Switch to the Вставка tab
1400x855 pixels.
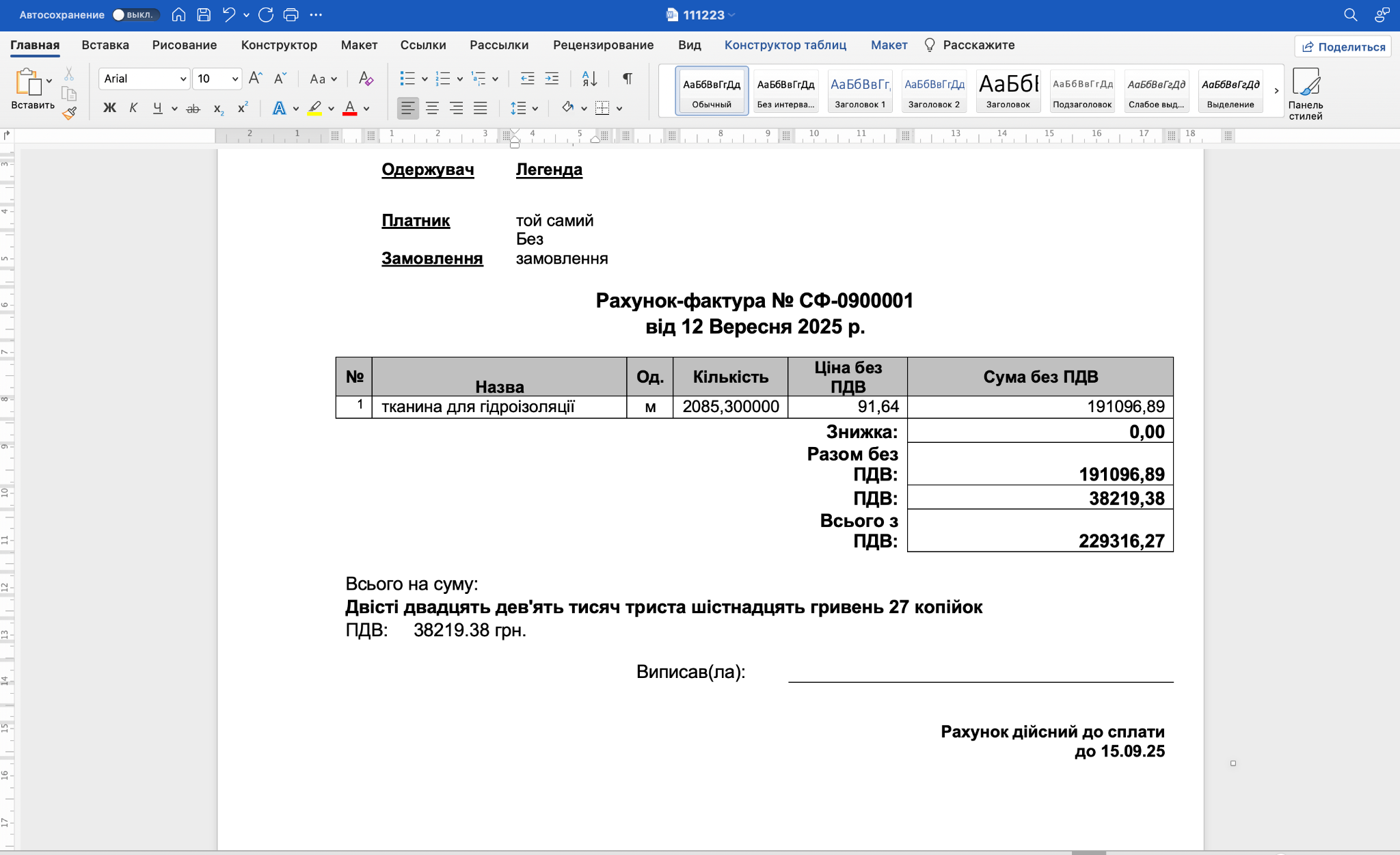coord(105,45)
